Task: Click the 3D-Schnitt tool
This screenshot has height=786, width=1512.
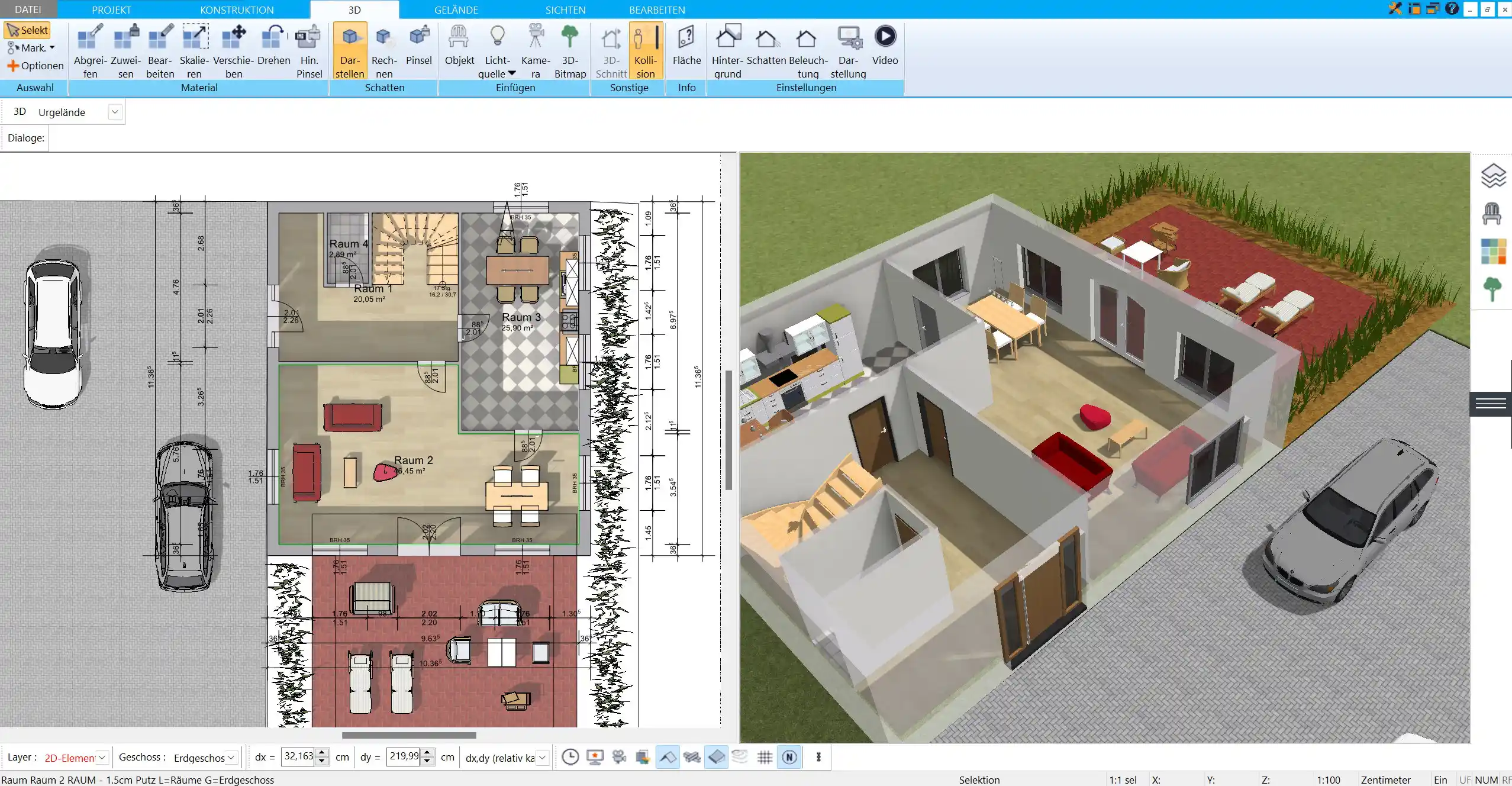Action: (611, 51)
